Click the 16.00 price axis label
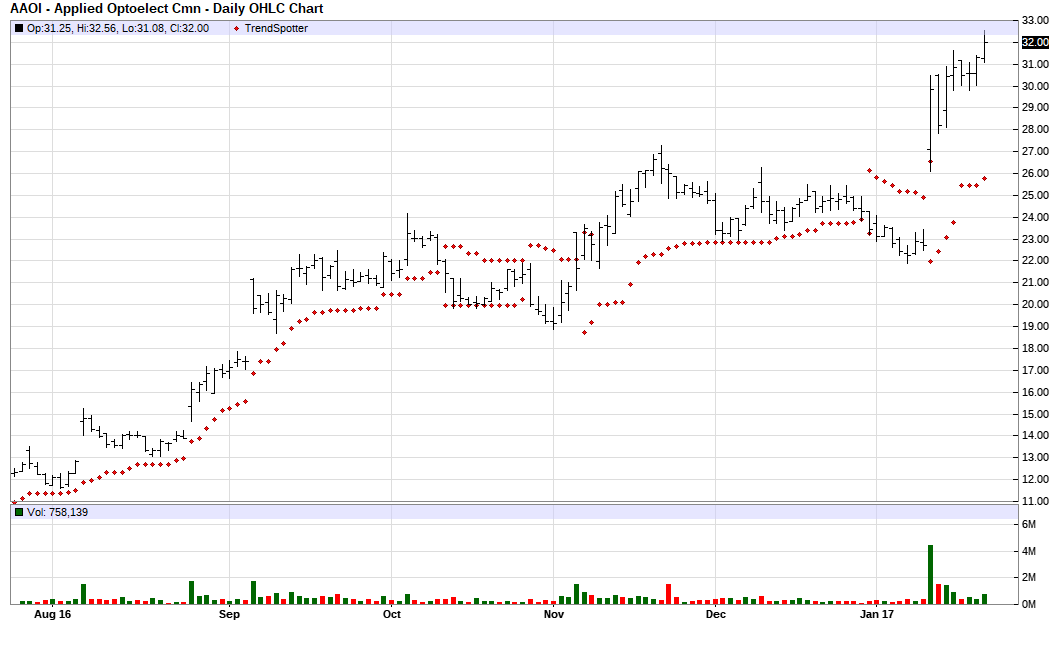This screenshot has height=645, width=1060. 1035,392
